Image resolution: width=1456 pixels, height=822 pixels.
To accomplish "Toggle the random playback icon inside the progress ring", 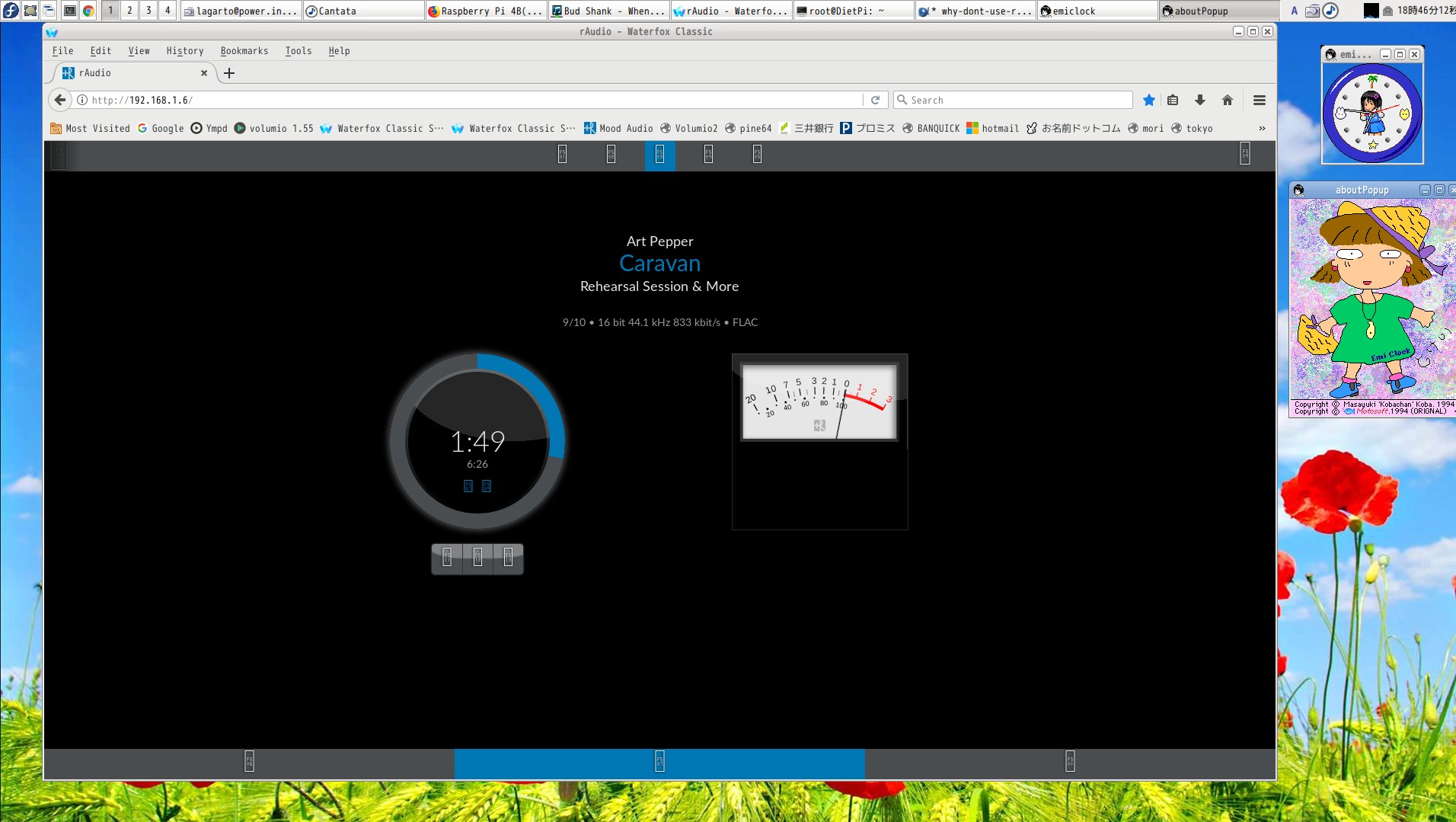I will 487,485.
